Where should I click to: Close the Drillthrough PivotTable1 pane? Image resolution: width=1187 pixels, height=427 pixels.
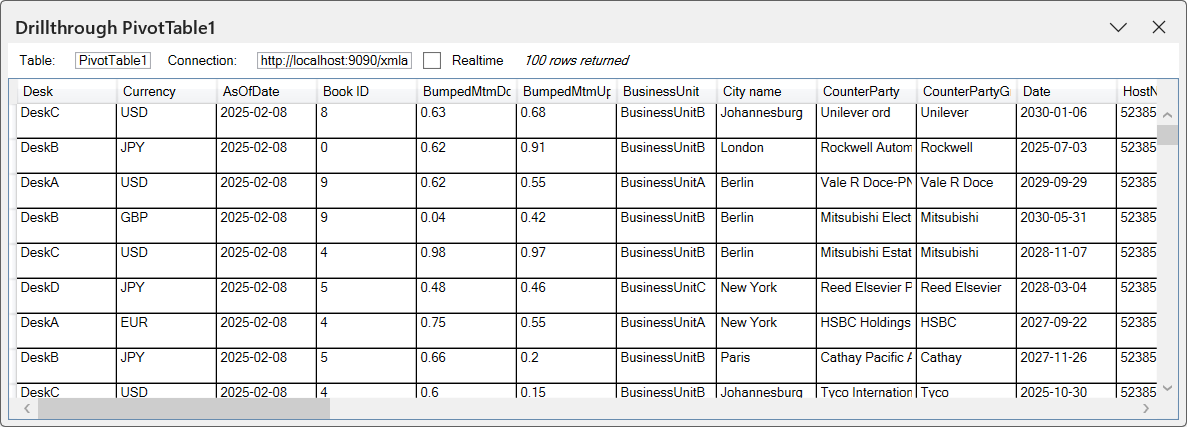(x=1159, y=28)
